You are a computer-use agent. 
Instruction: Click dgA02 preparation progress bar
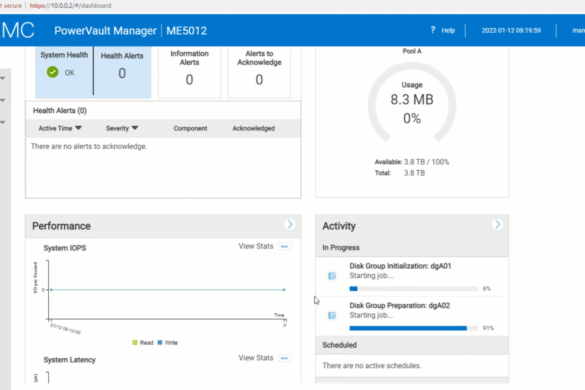(413, 328)
